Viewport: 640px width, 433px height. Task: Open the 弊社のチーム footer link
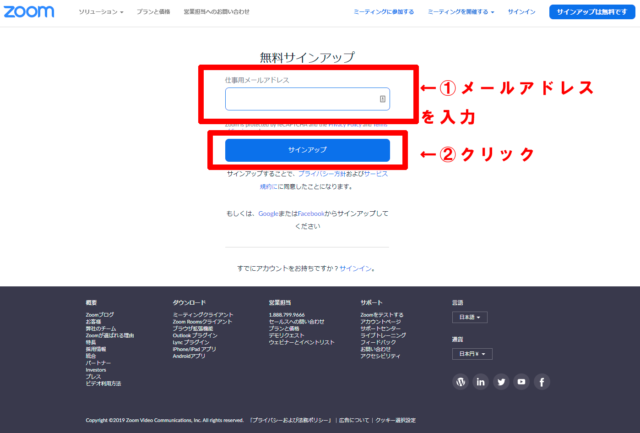[x=101, y=329]
